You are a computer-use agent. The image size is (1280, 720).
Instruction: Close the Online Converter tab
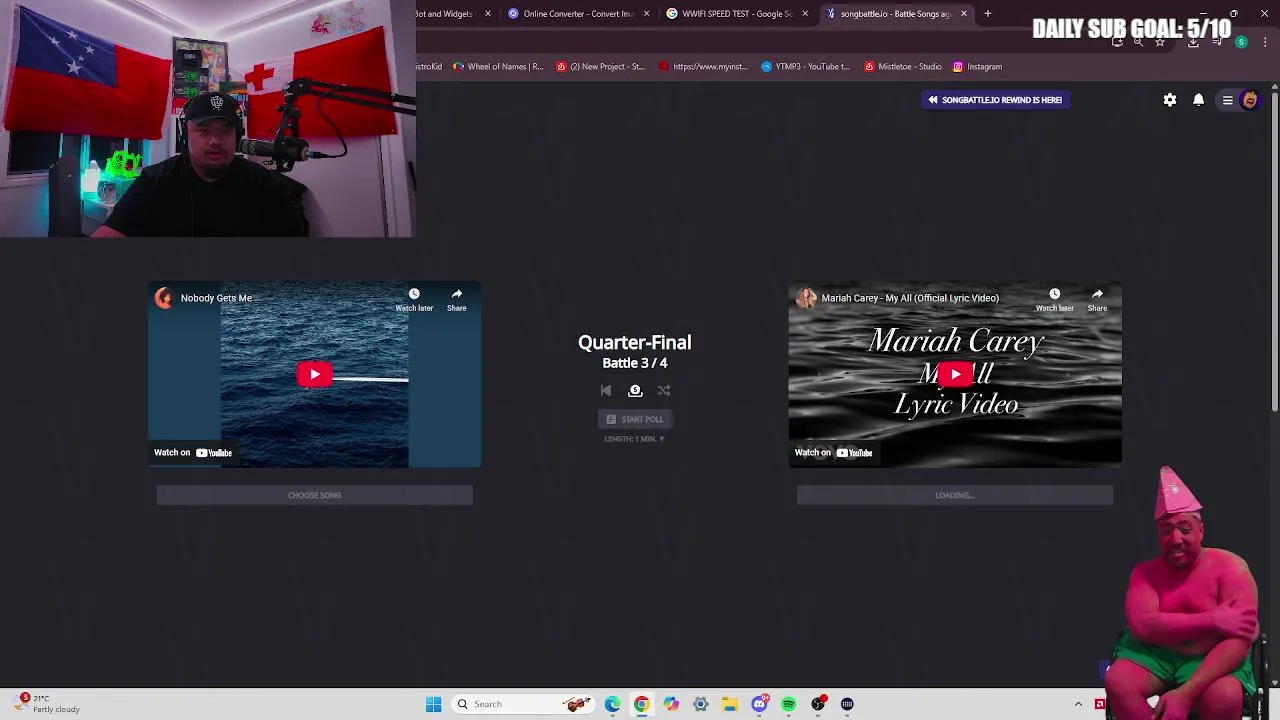[x=646, y=14]
